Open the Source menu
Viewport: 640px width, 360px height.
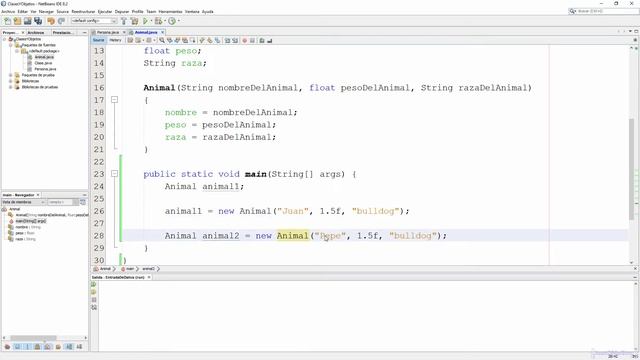[x=62, y=11]
